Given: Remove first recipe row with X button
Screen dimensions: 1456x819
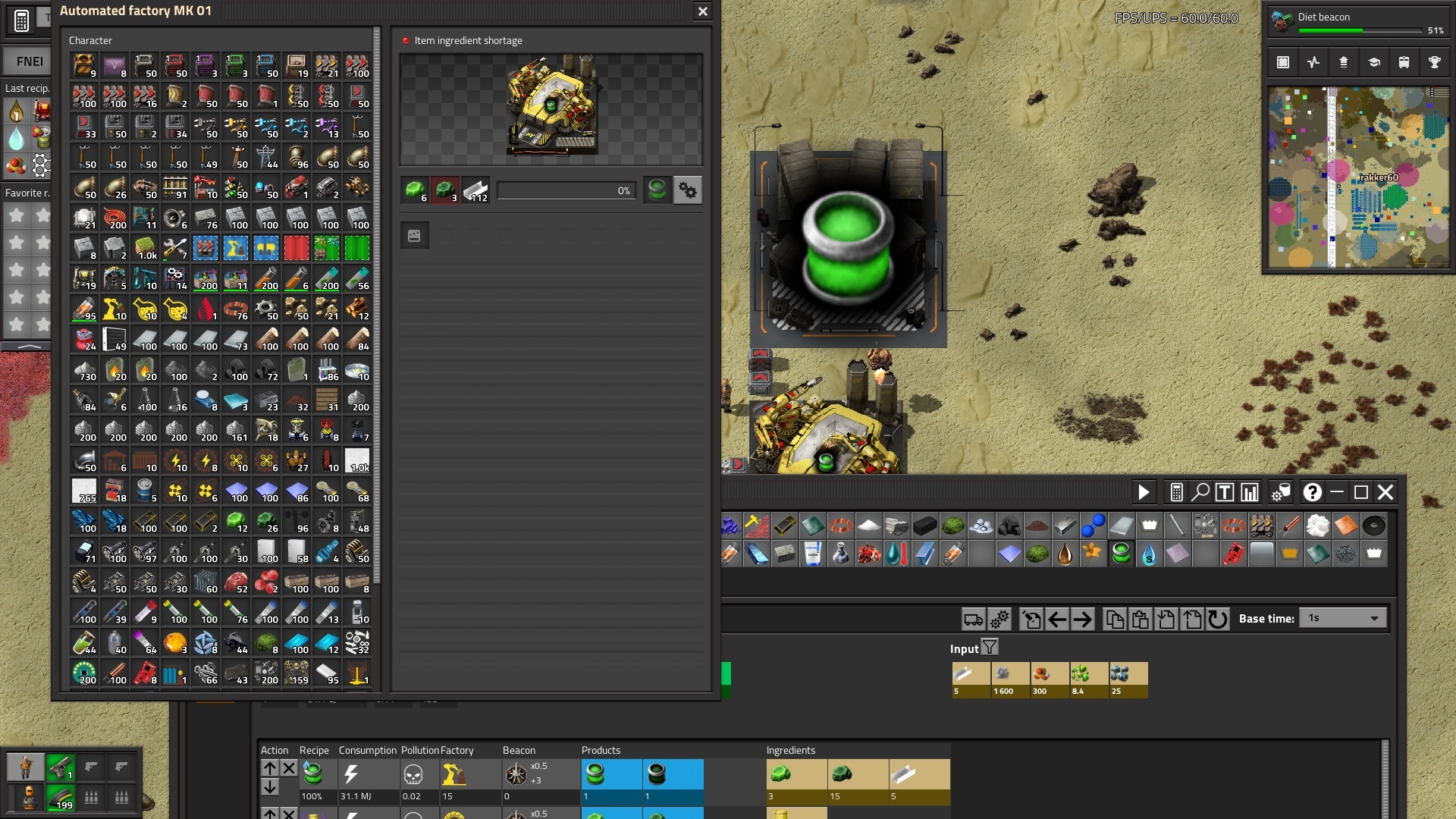Looking at the screenshot, I should [289, 768].
